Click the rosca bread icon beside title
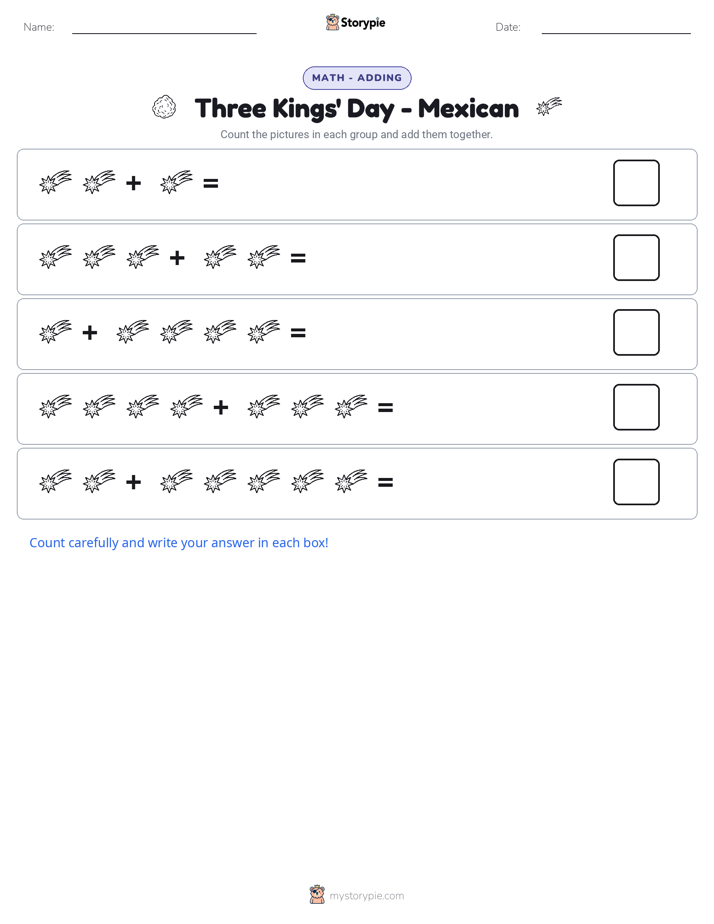714x924 pixels. point(164,108)
